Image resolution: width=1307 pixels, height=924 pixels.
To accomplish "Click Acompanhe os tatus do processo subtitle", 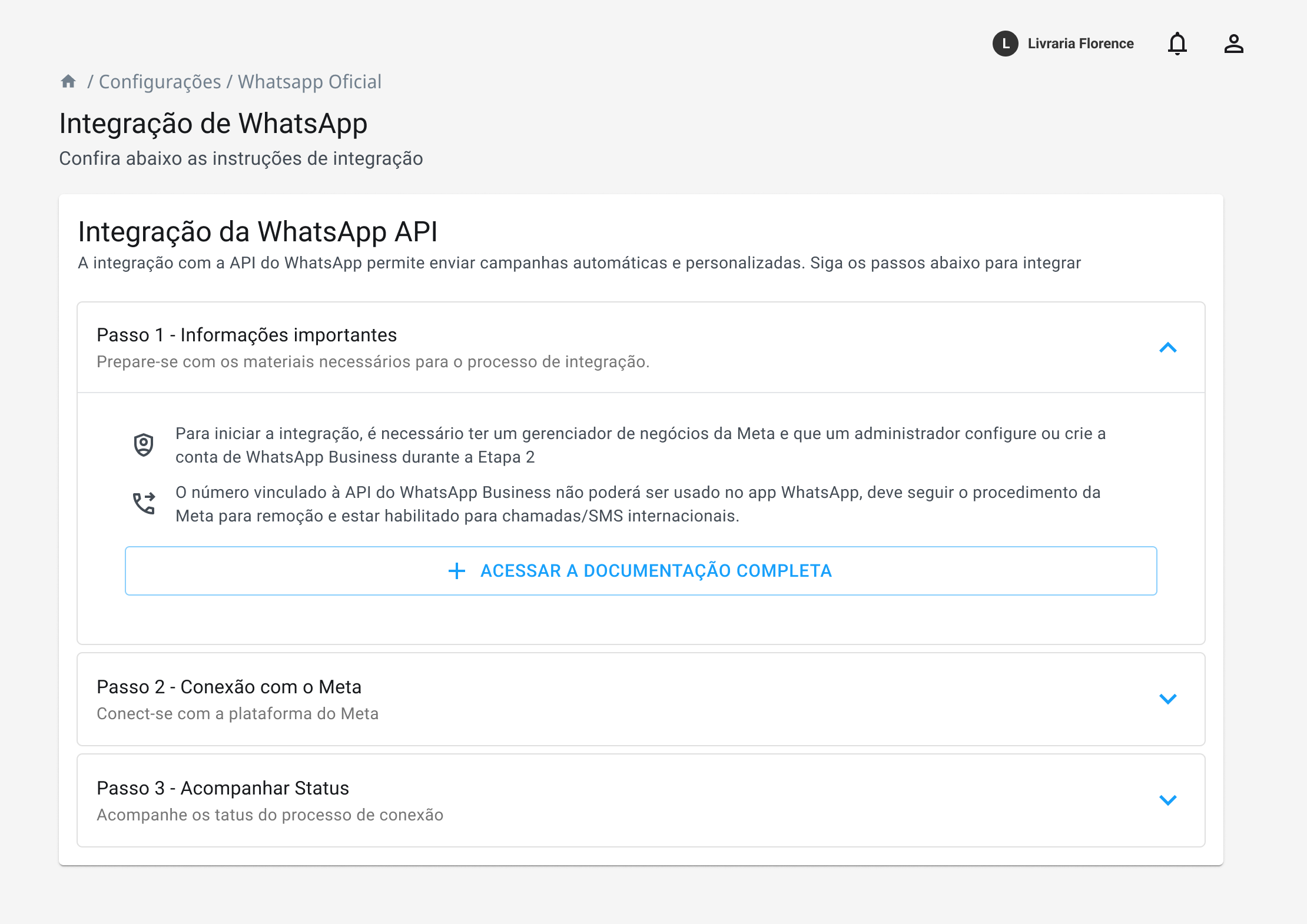I will pos(270,815).
